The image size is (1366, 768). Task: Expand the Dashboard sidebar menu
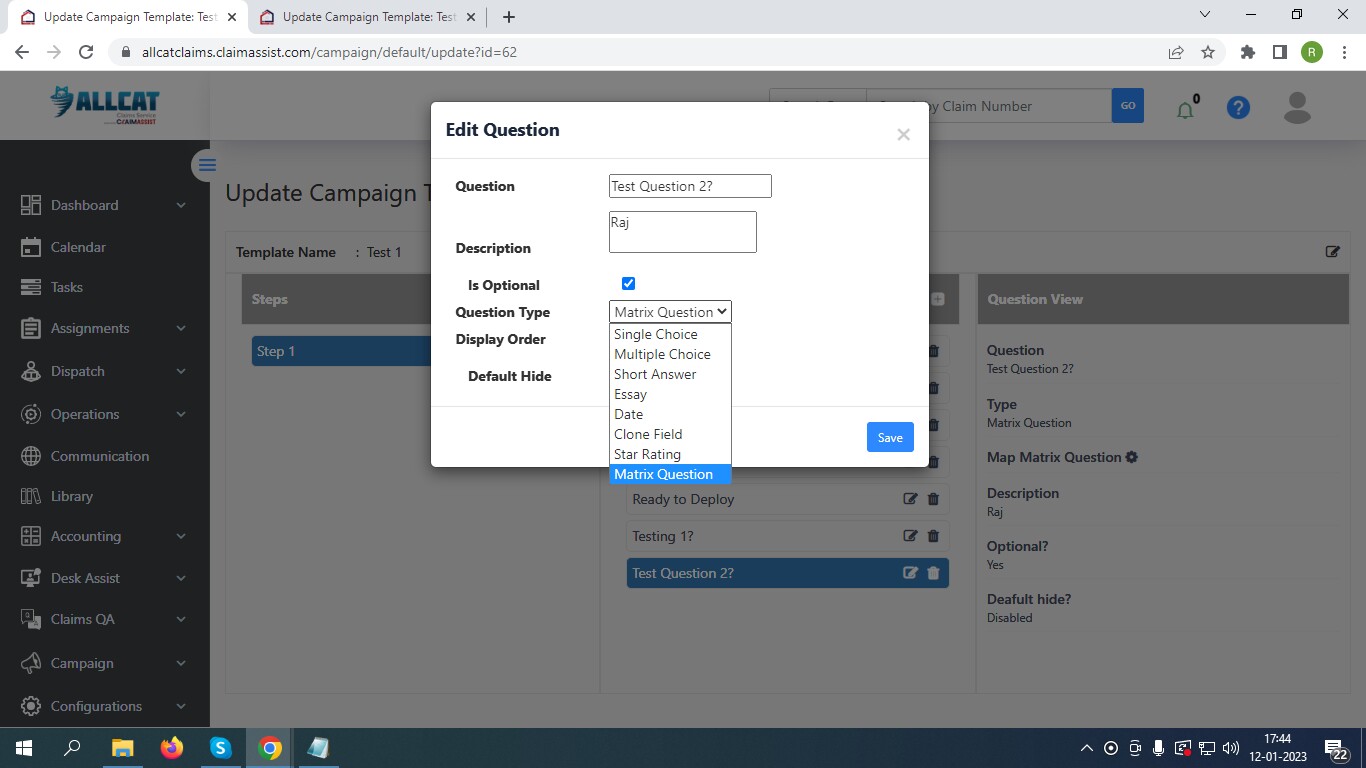click(105, 205)
